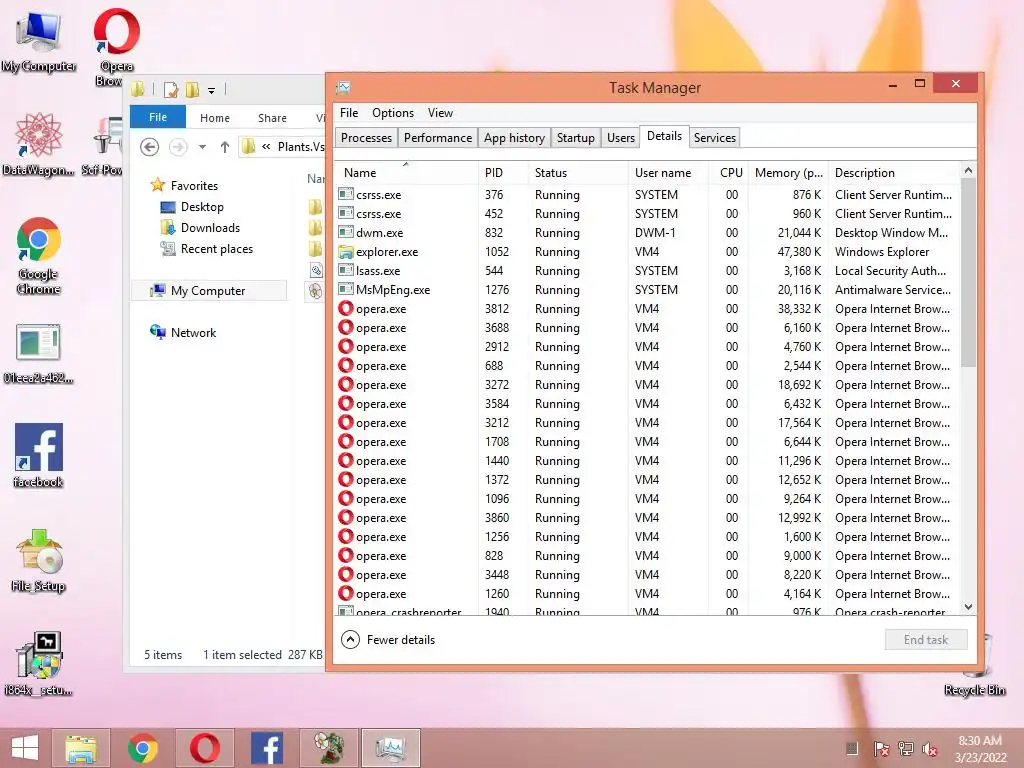Sort by the Status column header

[577, 172]
